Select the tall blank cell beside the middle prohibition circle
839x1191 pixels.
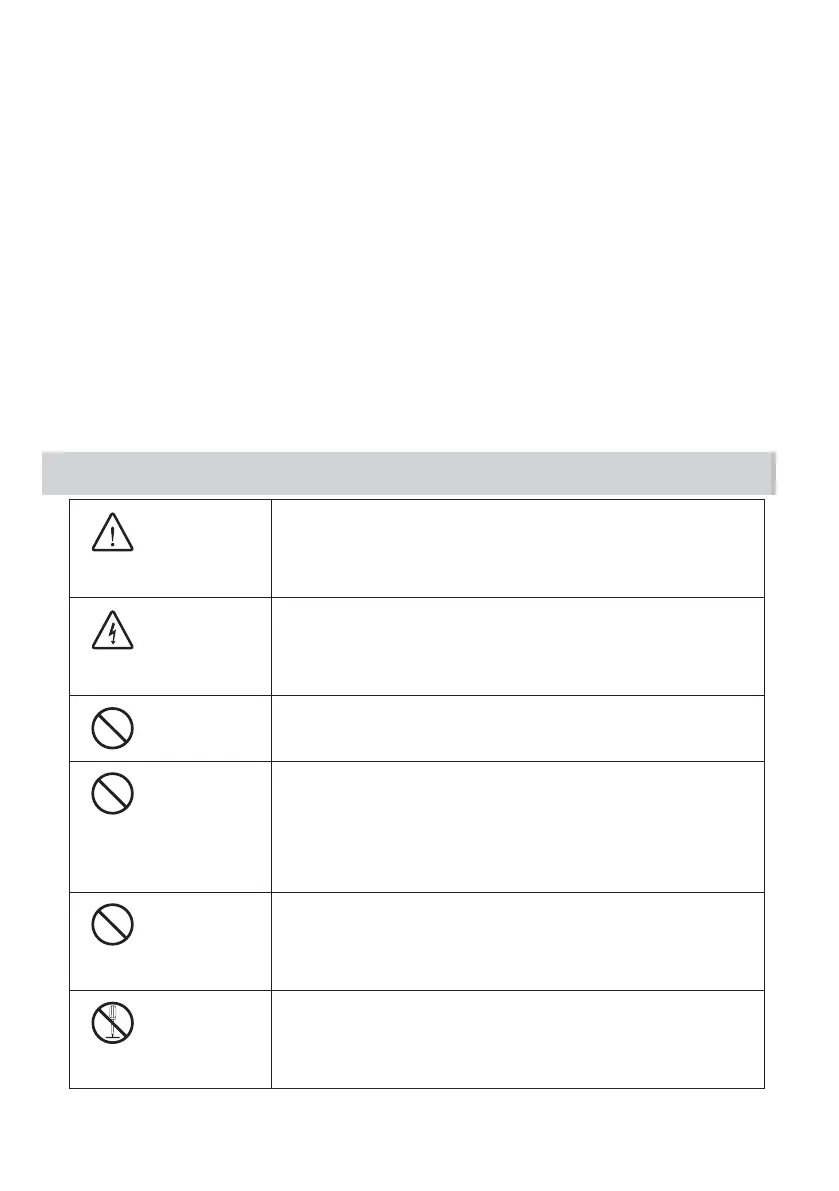[x=516, y=827]
